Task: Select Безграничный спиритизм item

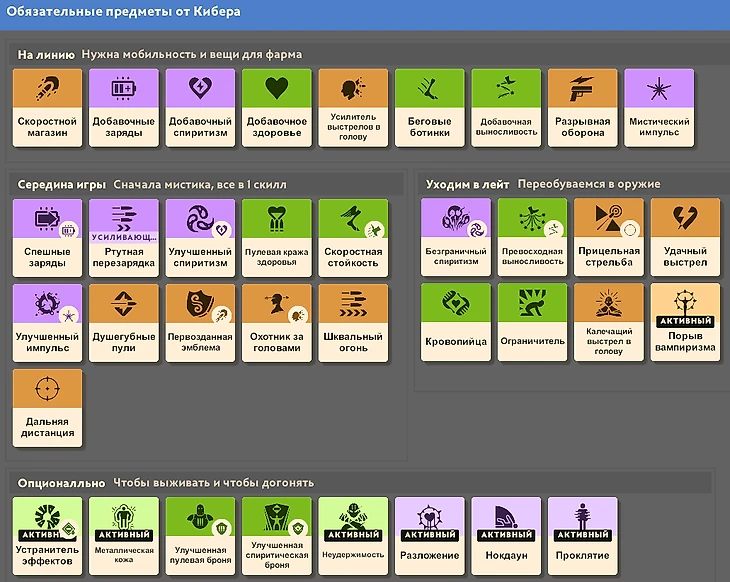Action: [x=456, y=237]
